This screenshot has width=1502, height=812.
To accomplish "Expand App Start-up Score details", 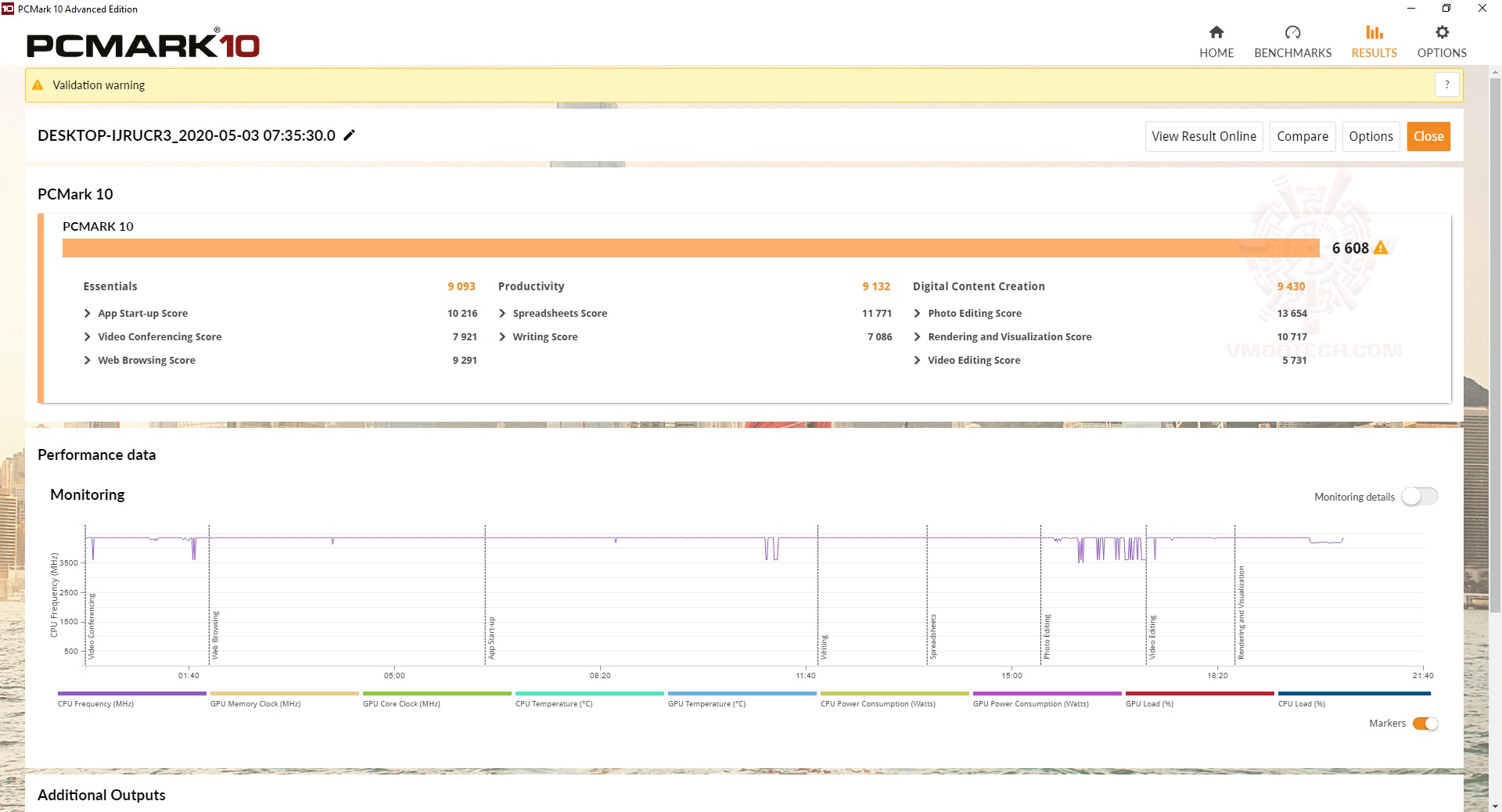I will pyautogui.click(x=88, y=313).
